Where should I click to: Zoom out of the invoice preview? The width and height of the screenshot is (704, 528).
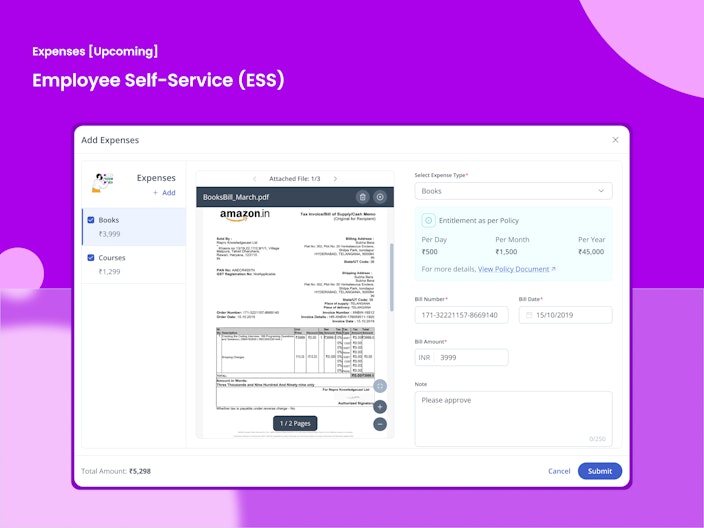click(380, 424)
